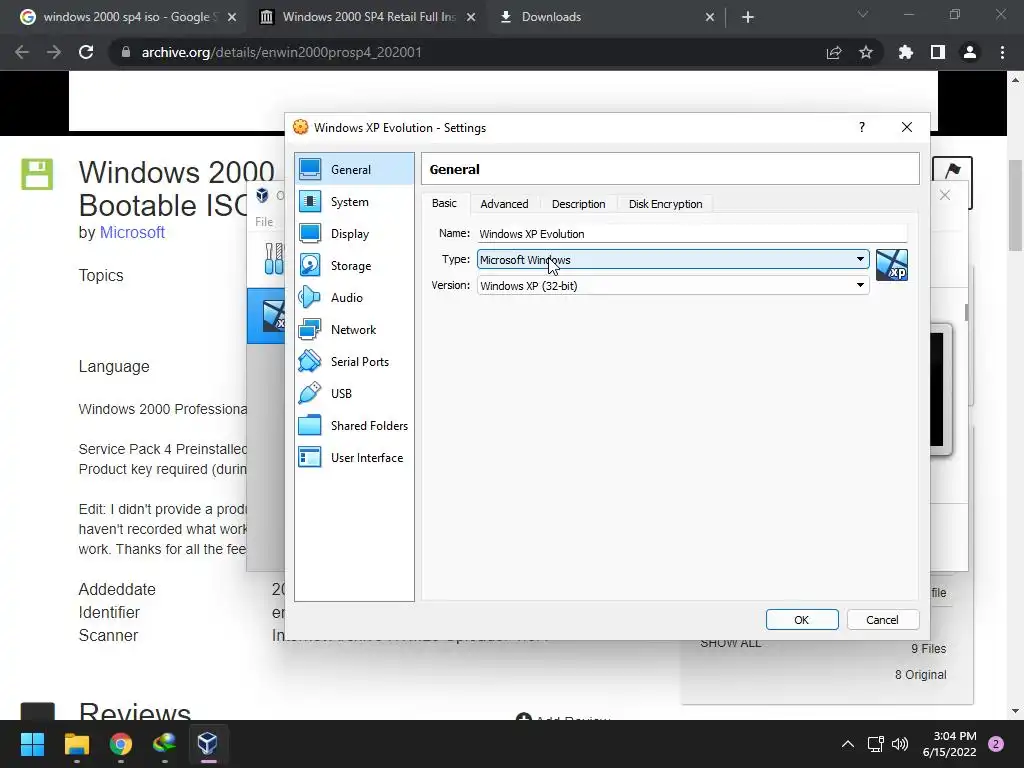Open the Network settings category
1024x768 pixels.
(354, 330)
